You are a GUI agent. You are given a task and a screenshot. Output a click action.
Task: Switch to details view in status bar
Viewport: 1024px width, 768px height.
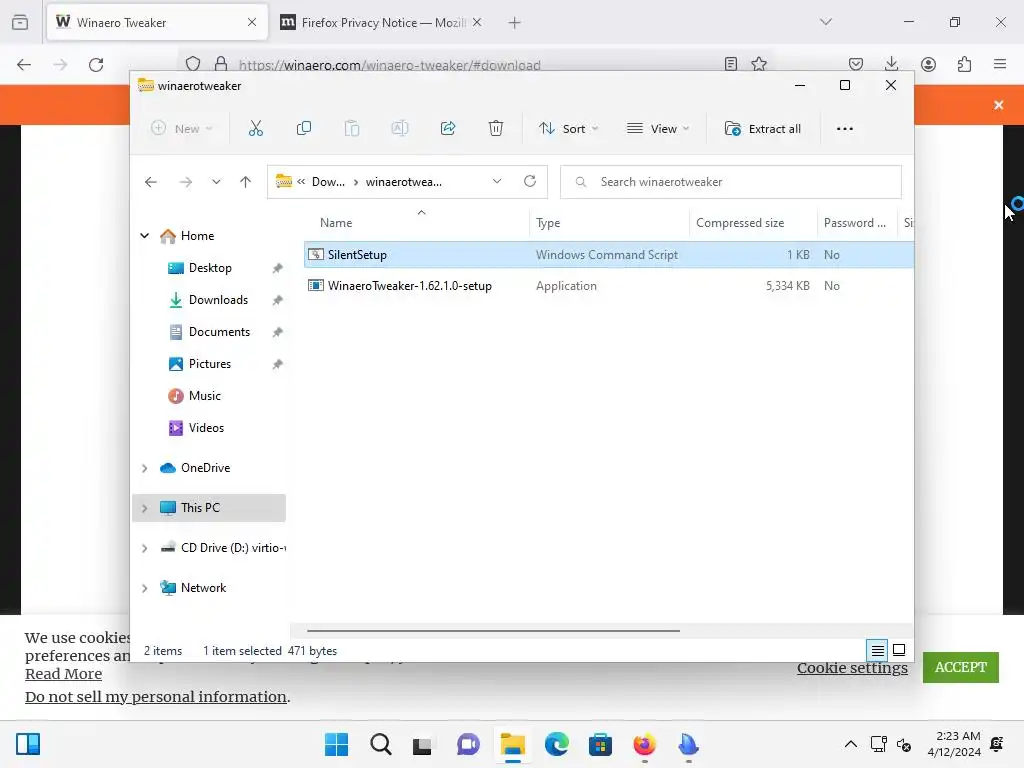click(878, 650)
